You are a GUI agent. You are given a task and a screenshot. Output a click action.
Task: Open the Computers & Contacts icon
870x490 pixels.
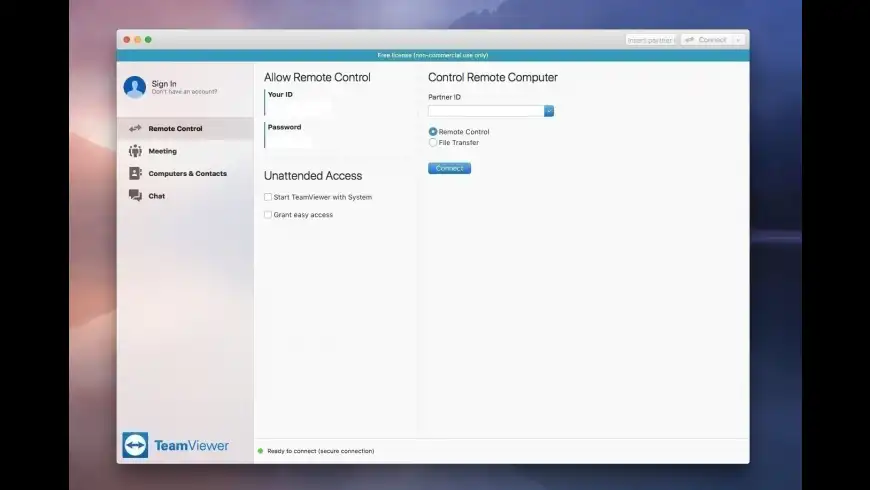(135, 173)
